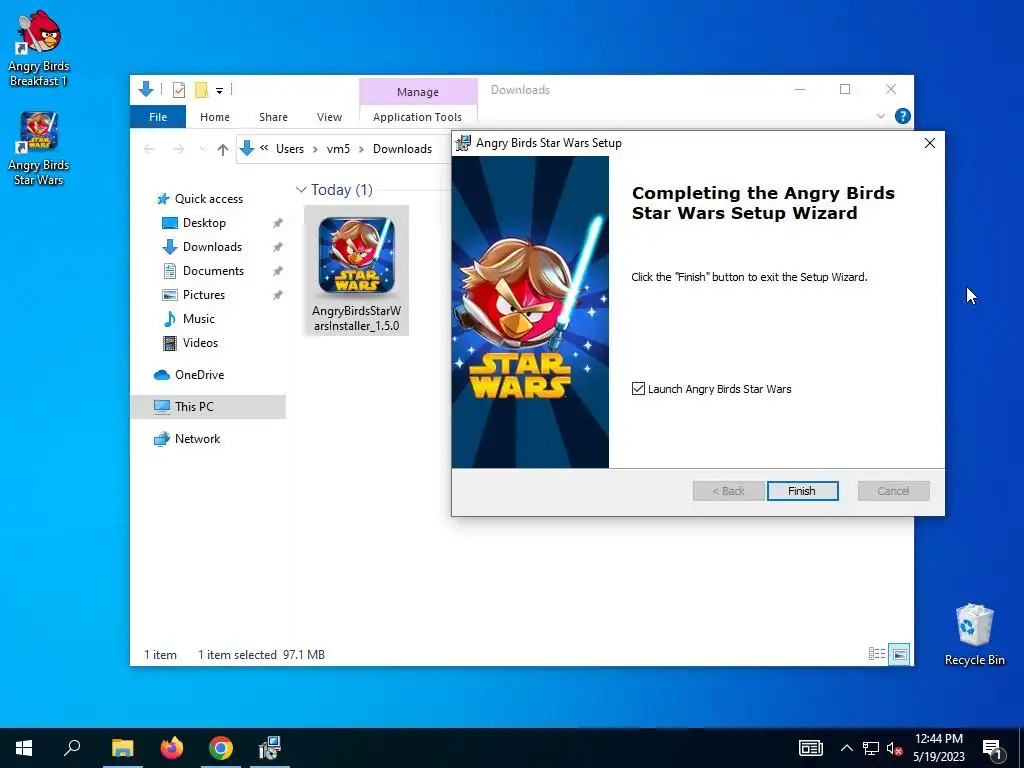Switch to large icons view
Viewport: 1024px width, 768px height.
900,654
